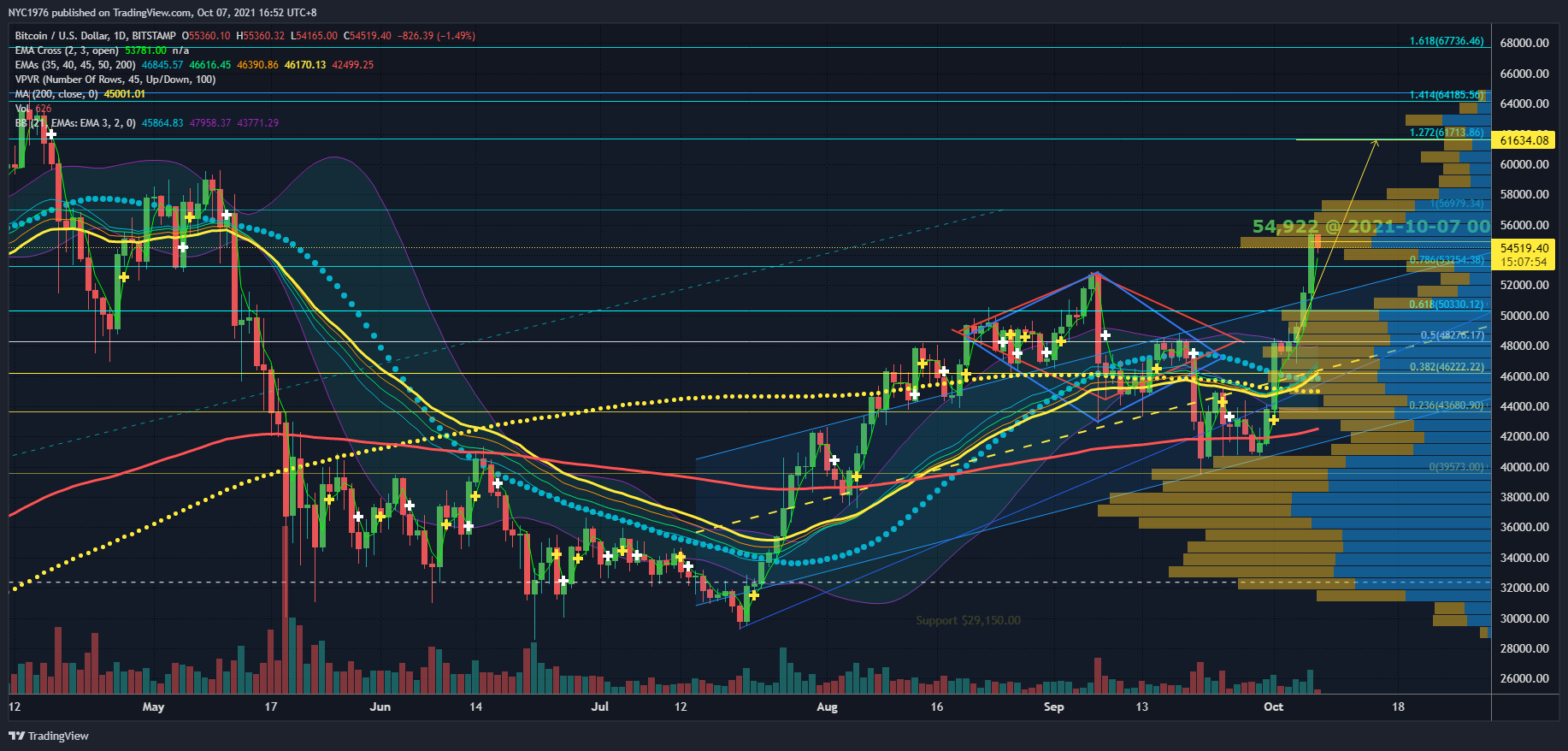Select the 0.5(48276.17) Fibonacci label
The image size is (1568, 751).
click(x=1453, y=335)
